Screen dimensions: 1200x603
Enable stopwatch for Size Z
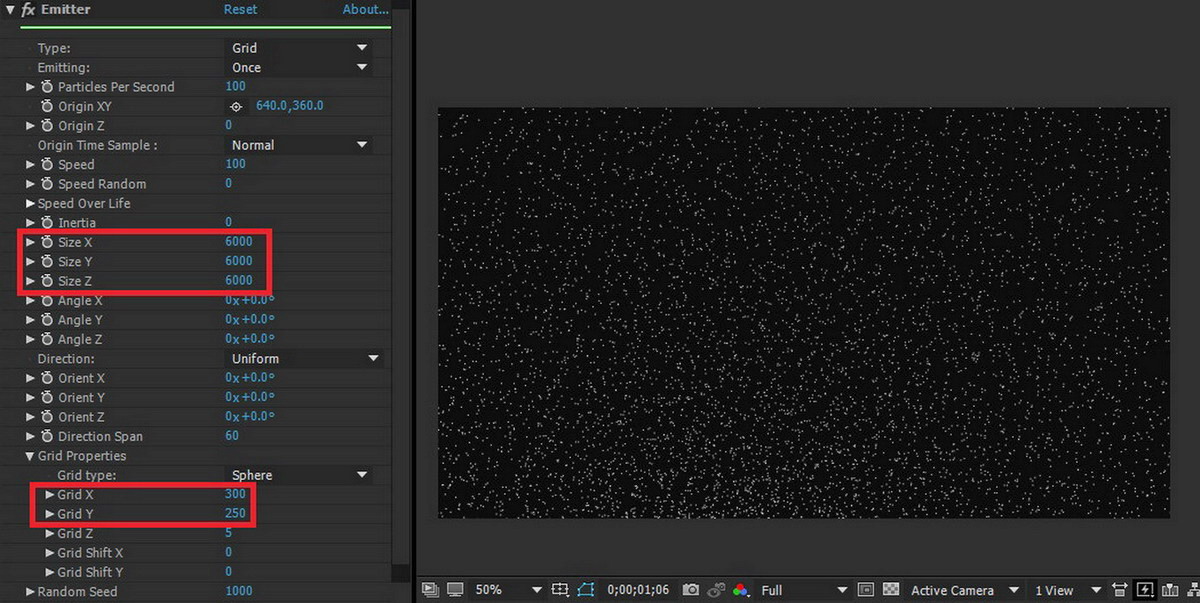tap(47, 281)
